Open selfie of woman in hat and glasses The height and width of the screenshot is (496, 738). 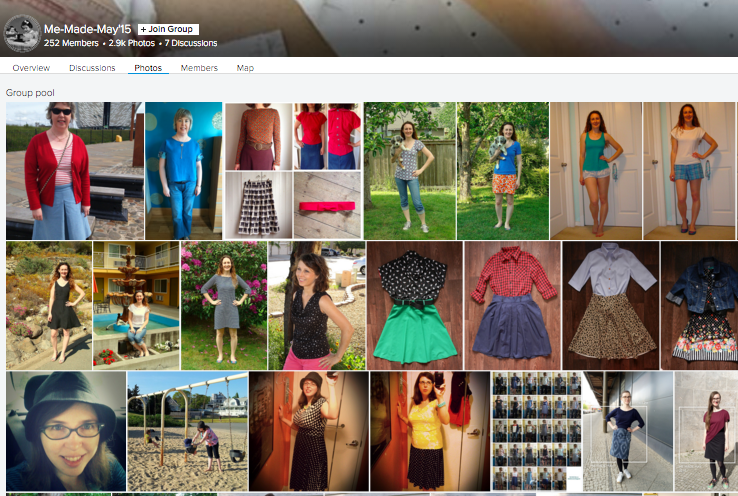(x=66, y=431)
